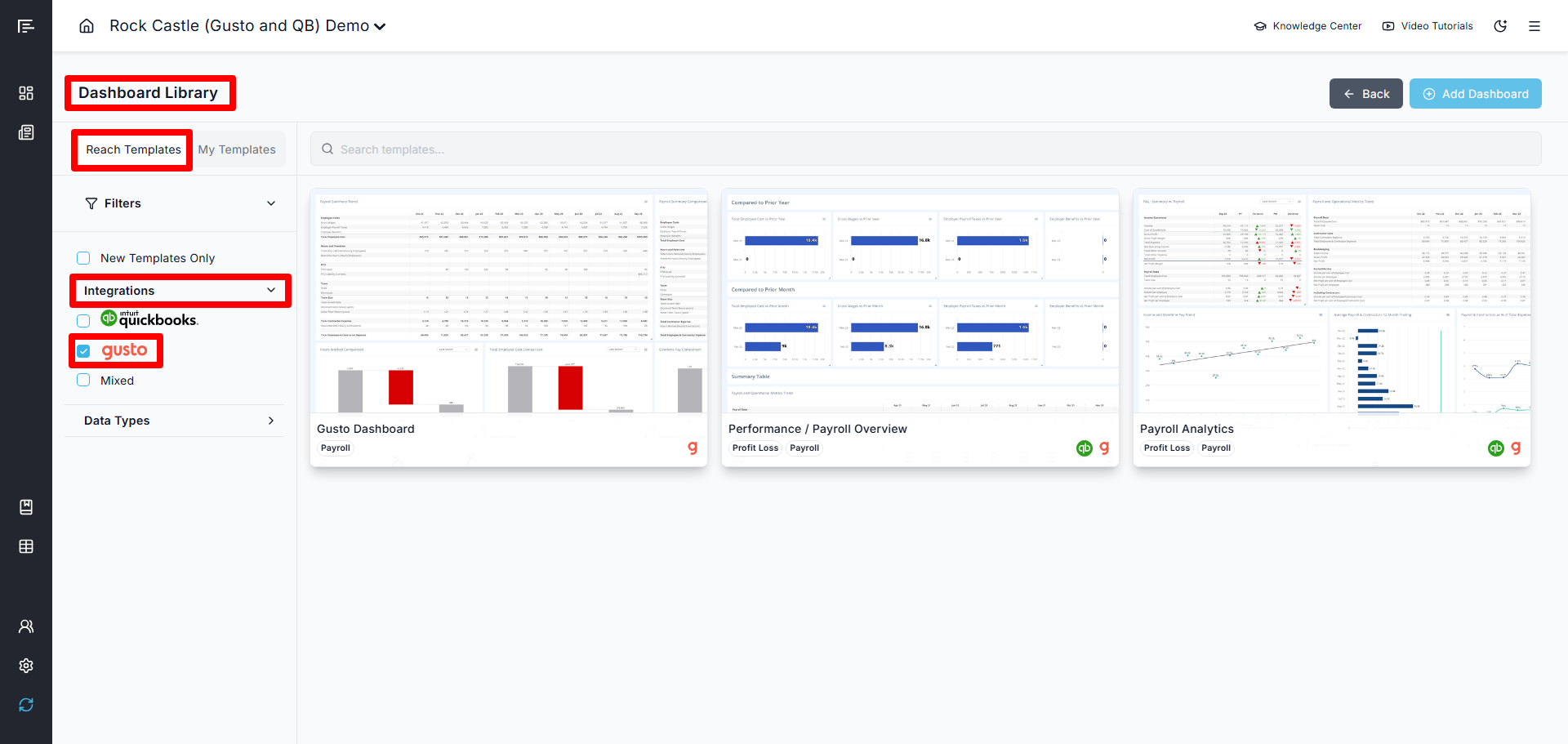
Task: Open the Payroll Analytics template thumbnail
Action: tap(1331, 302)
